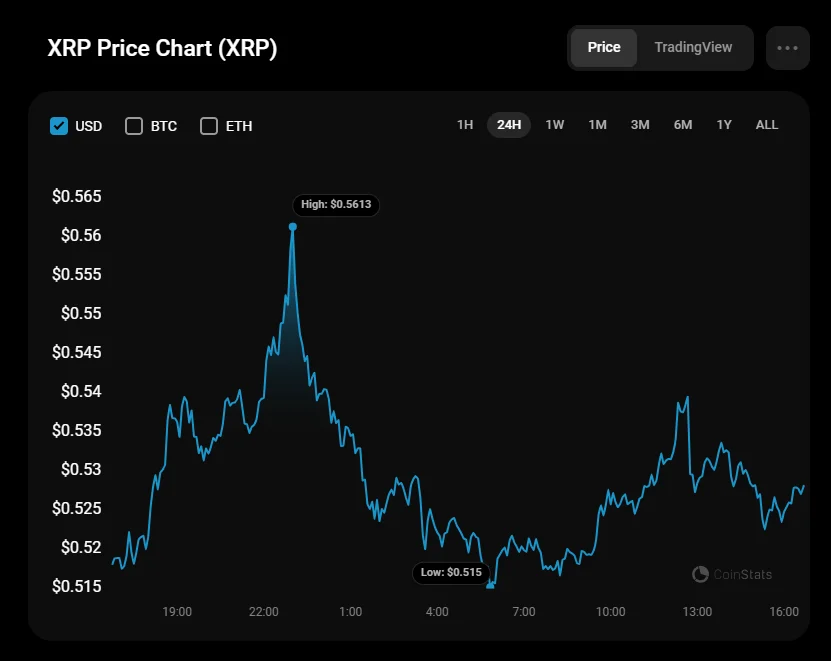Enable the ETH currency checkbox

(209, 126)
